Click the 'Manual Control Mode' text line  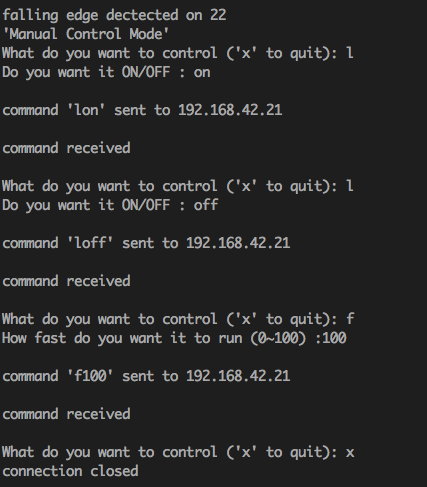coord(86,34)
